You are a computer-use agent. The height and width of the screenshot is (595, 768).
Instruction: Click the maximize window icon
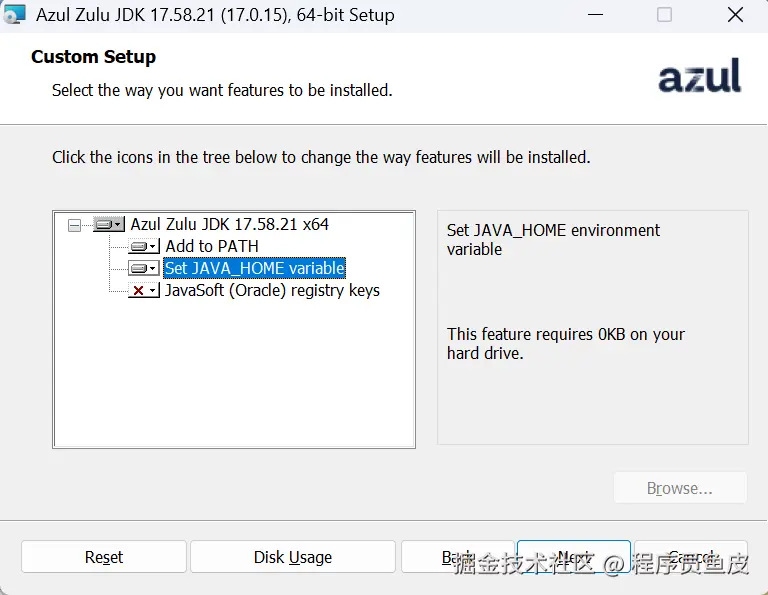point(664,15)
